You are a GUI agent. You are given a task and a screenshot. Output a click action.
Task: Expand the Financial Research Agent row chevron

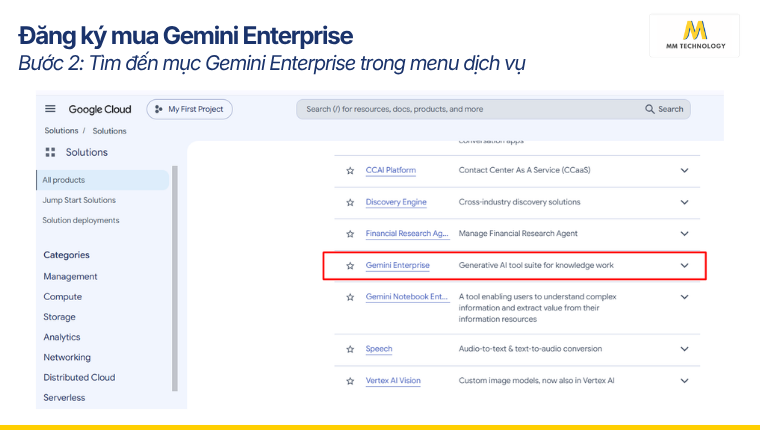pos(684,234)
